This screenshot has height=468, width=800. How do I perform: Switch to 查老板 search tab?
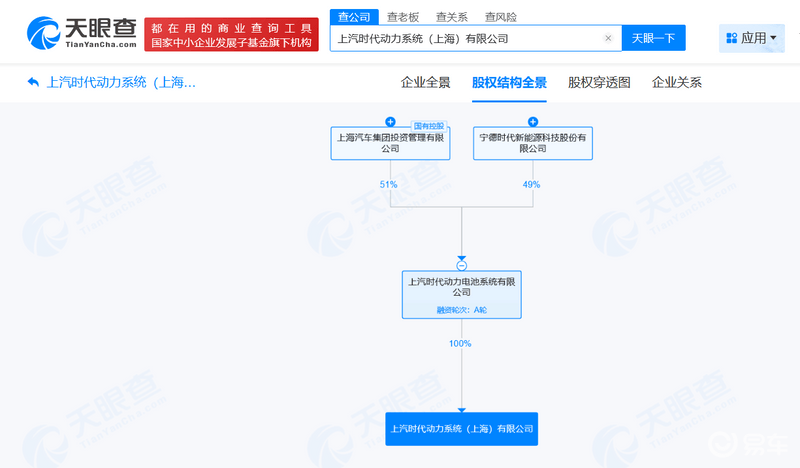tap(403, 16)
